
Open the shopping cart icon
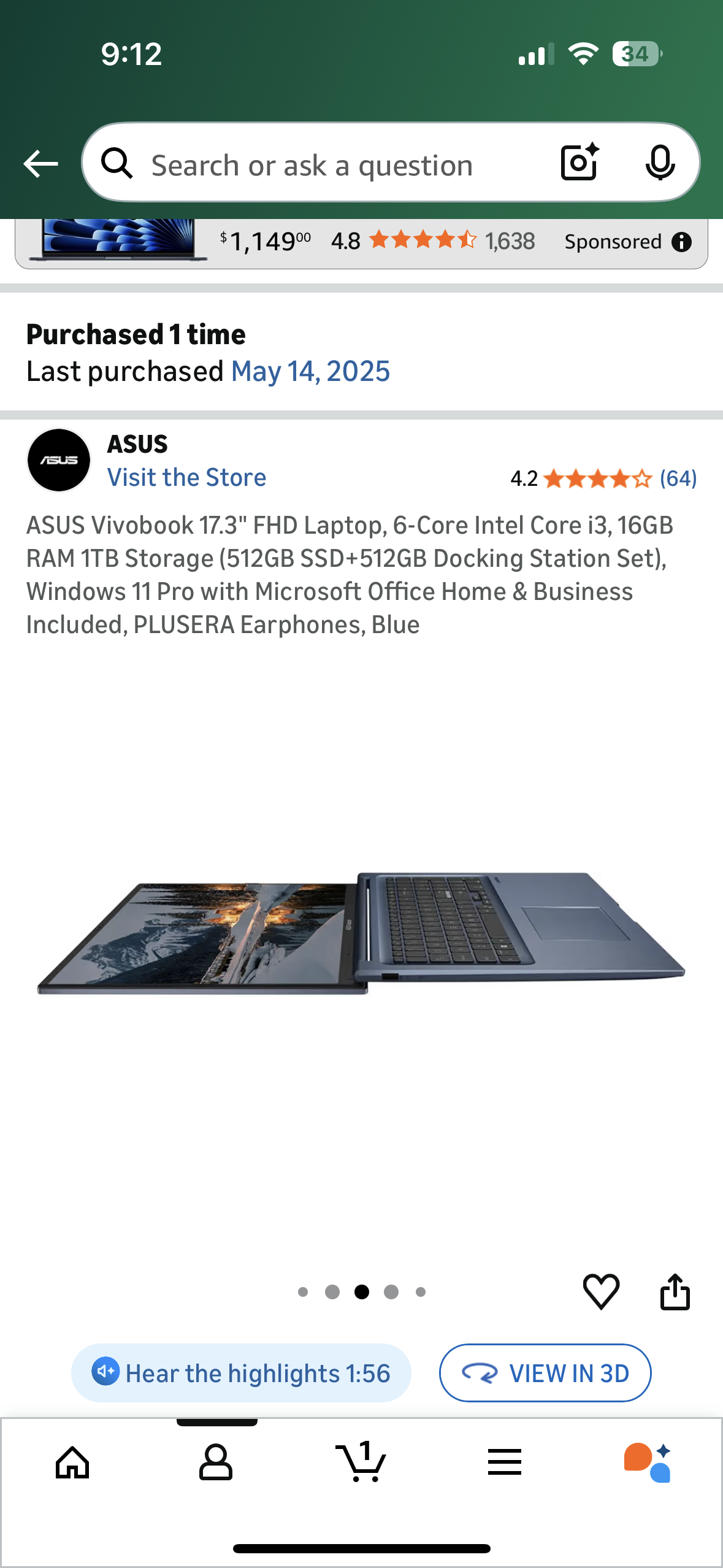(362, 1462)
